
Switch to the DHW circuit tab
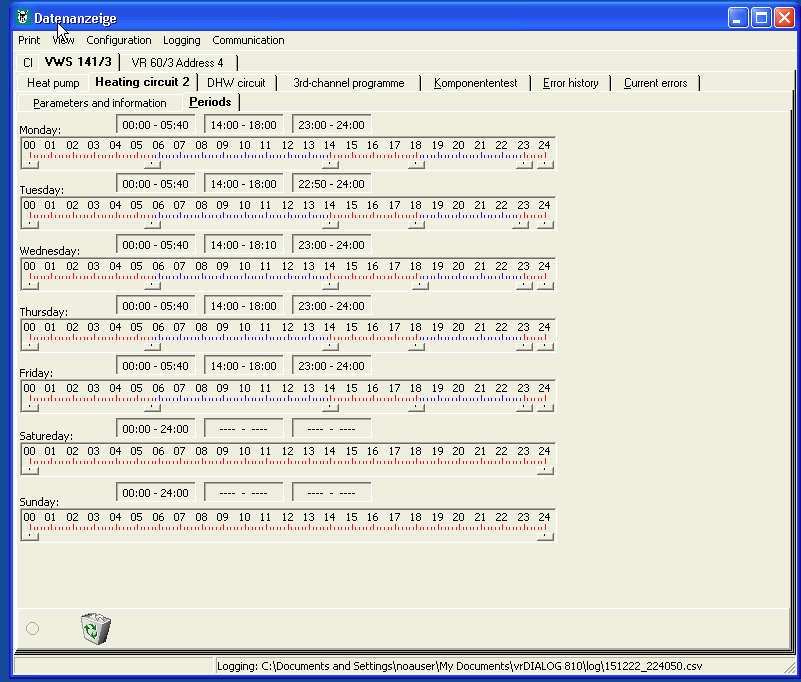coord(236,83)
